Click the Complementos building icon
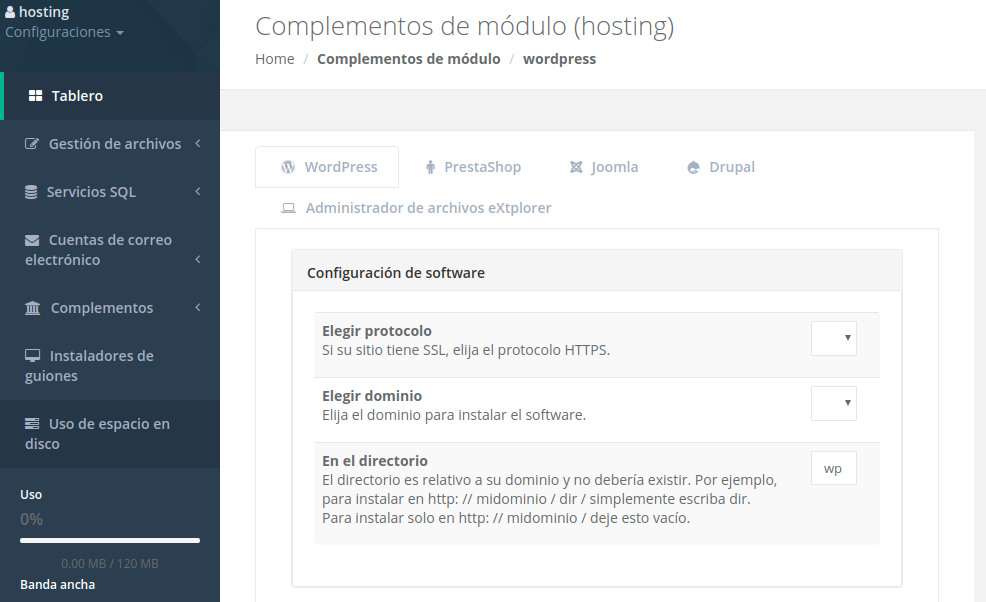Screen dimensions: 986x602 pos(32,308)
